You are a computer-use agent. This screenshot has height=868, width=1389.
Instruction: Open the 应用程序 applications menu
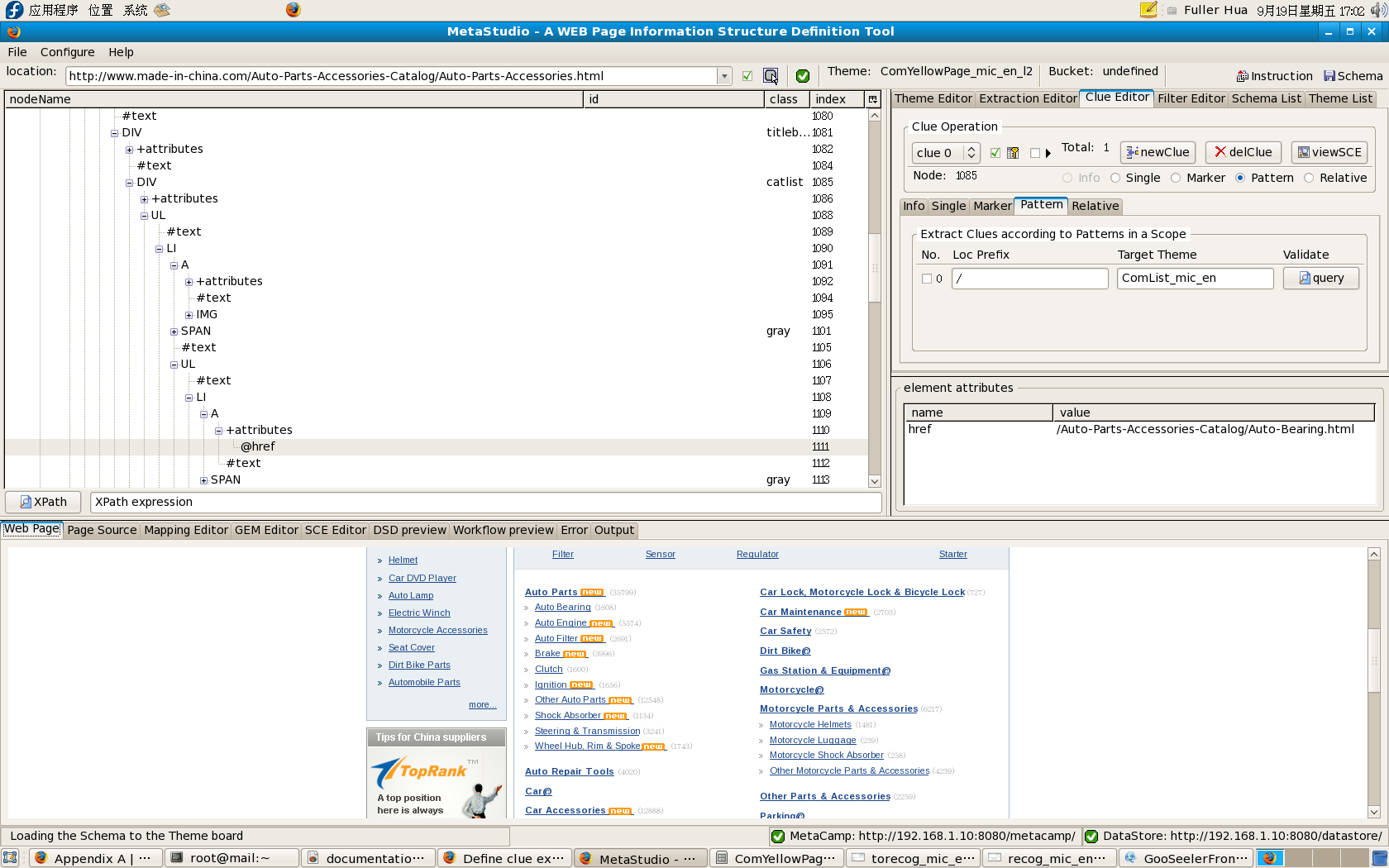(x=53, y=10)
